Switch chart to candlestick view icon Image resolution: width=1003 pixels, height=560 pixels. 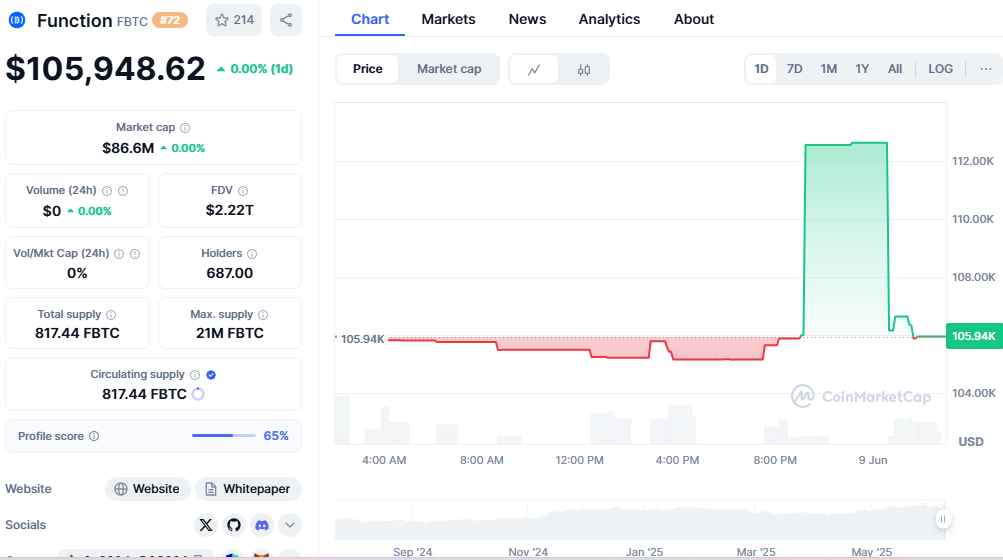(x=583, y=69)
